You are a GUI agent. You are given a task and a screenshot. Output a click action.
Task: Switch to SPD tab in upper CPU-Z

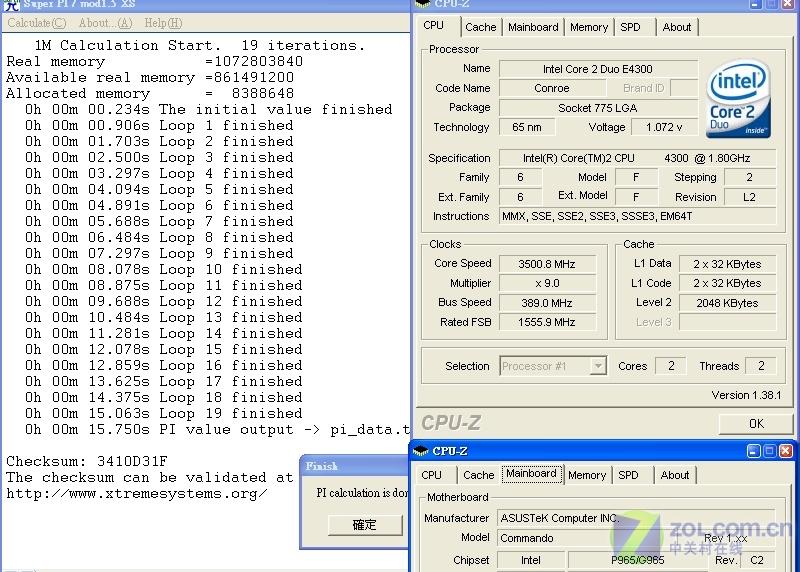(x=630, y=27)
